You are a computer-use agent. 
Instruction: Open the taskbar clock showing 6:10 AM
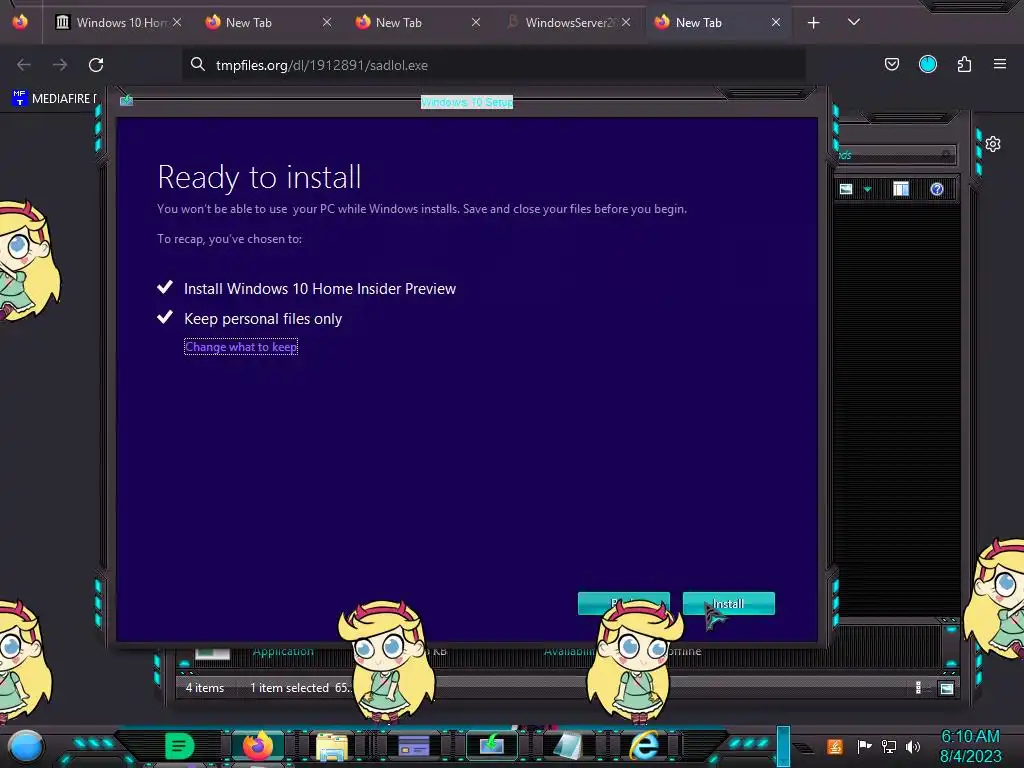click(x=970, y=746)
